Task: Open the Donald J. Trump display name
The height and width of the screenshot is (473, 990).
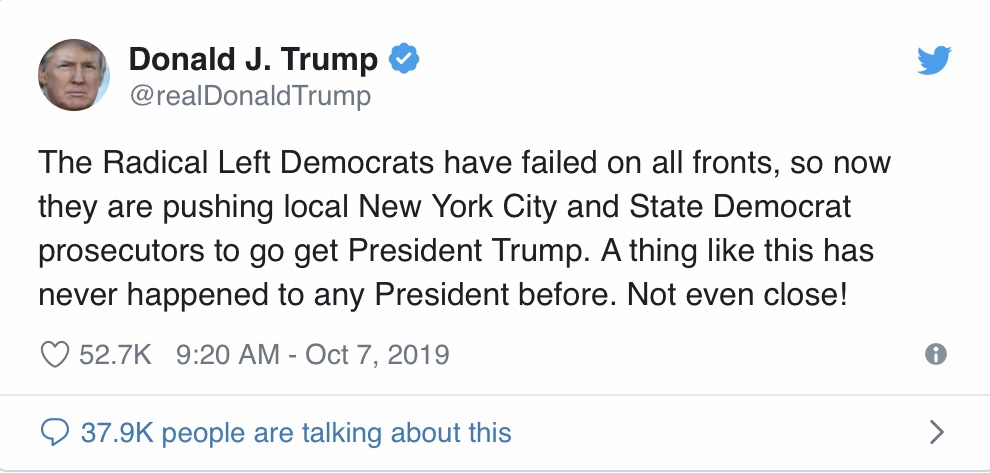Action: [x=253, y=59]
